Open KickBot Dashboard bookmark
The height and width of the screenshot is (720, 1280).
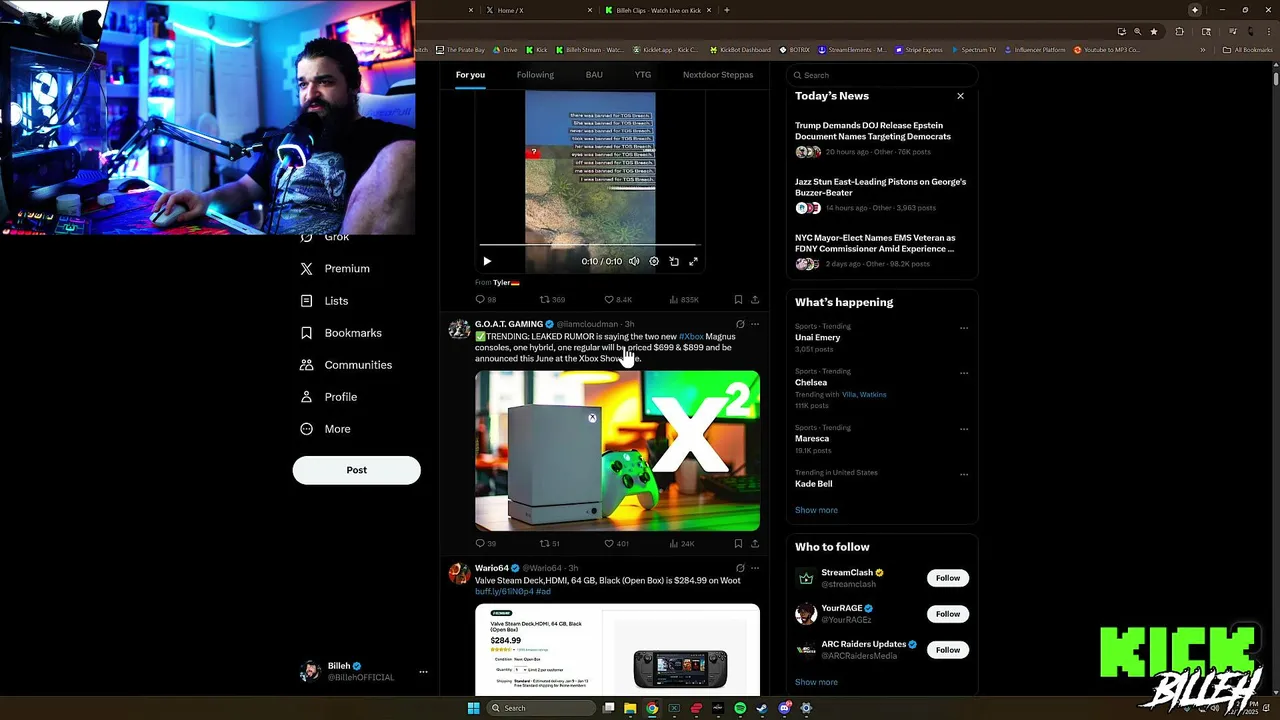740,50
